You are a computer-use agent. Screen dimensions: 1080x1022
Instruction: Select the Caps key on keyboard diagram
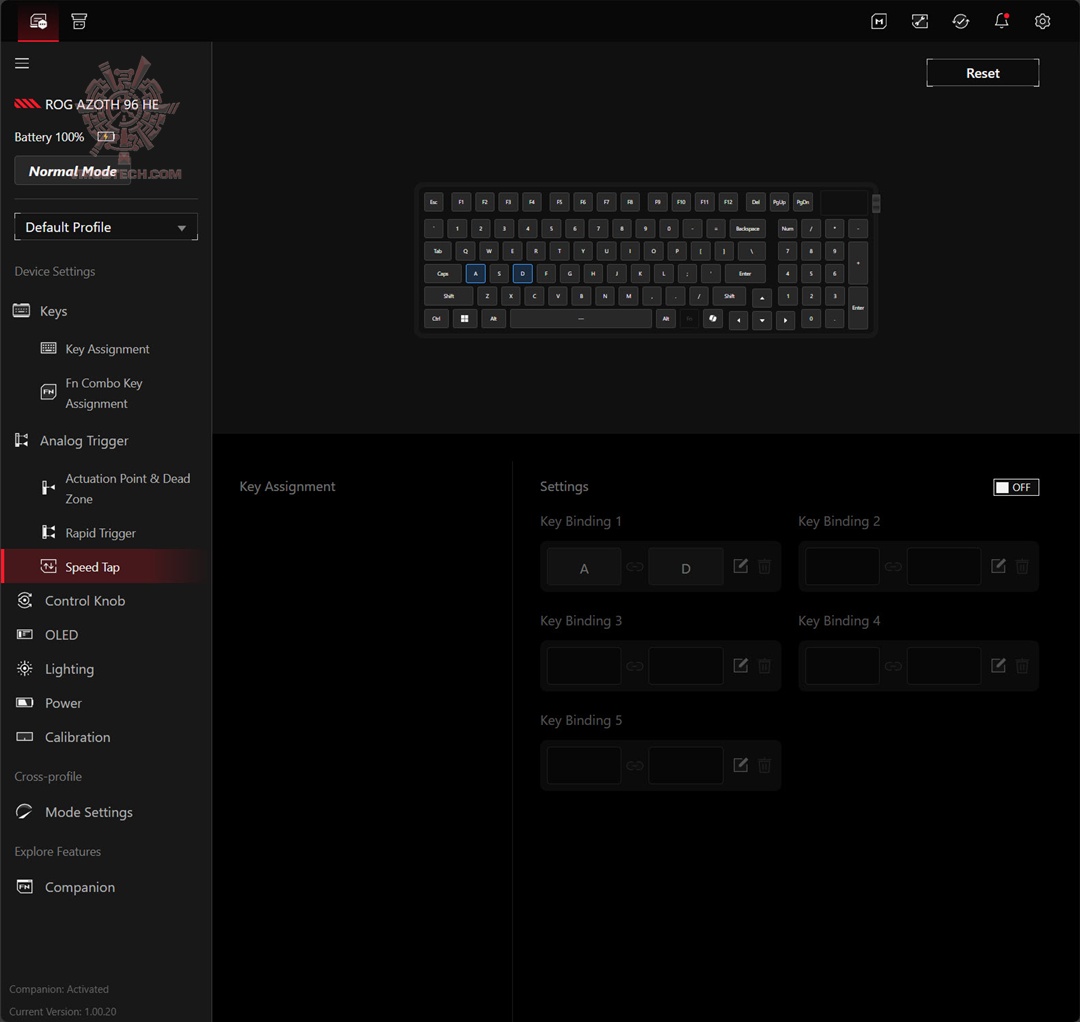pyautogui.click(x=443, y=273)
